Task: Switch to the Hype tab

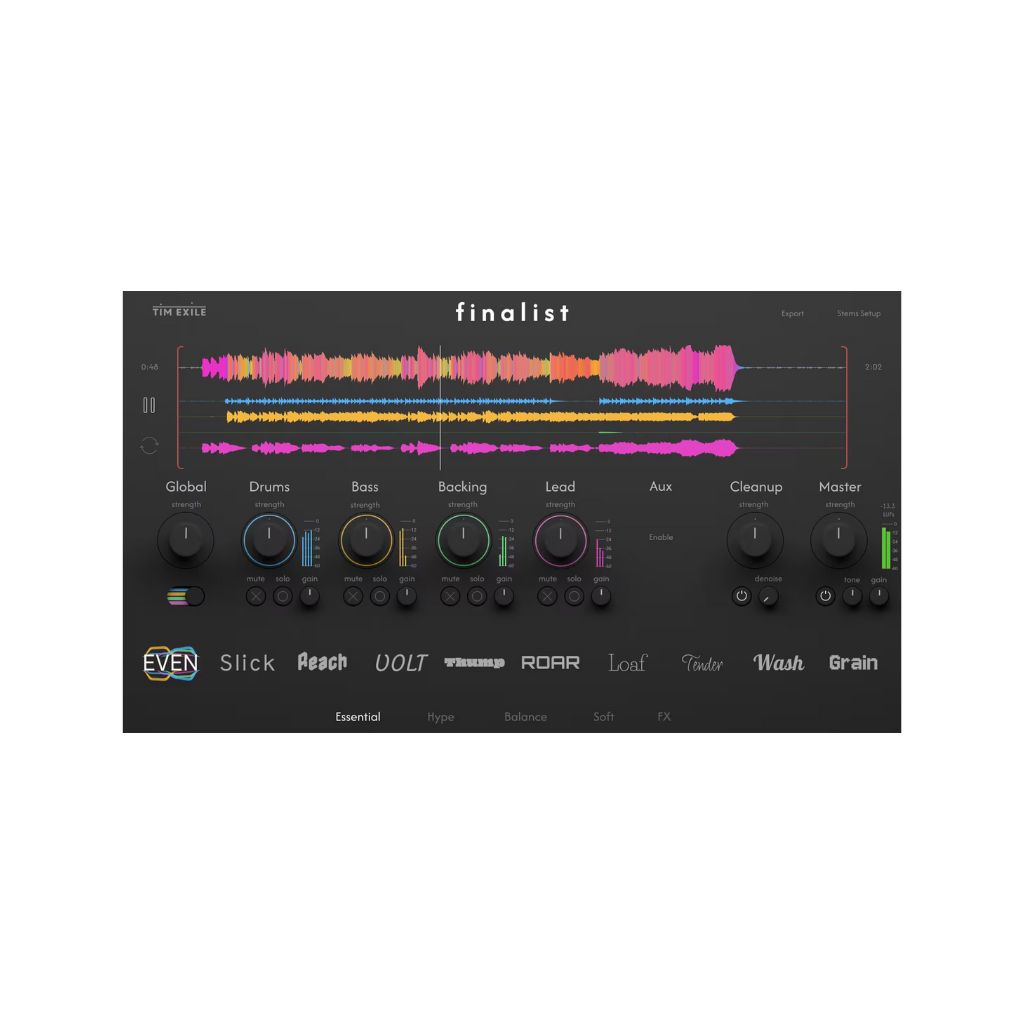Action: [x=441, y=716]
